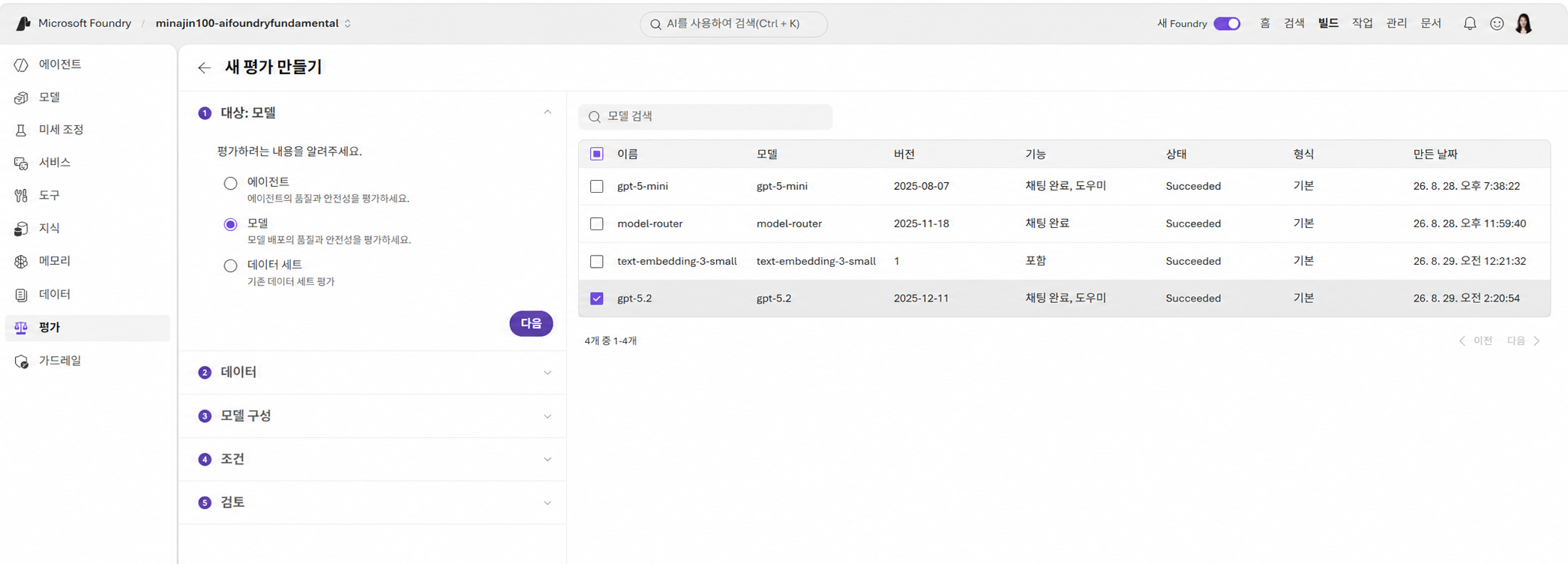
Task: Open the 에이전트 sidebar icon
Action: (x=21, y=64)
